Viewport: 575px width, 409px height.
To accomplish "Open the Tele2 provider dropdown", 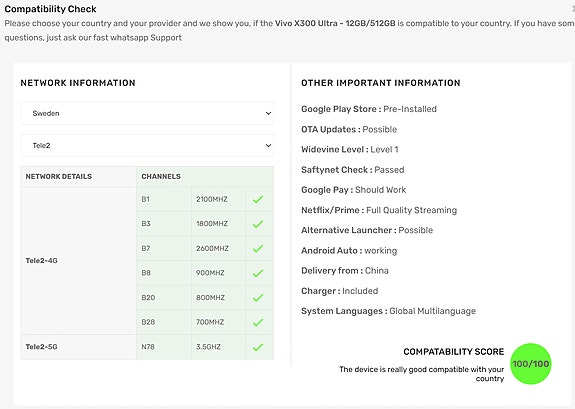I will pos(147,146).
